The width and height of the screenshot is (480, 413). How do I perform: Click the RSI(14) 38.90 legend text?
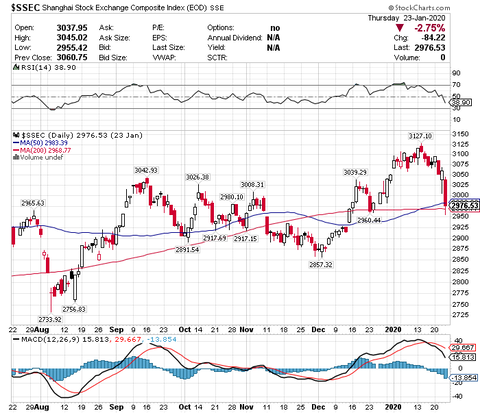(49, 68)
